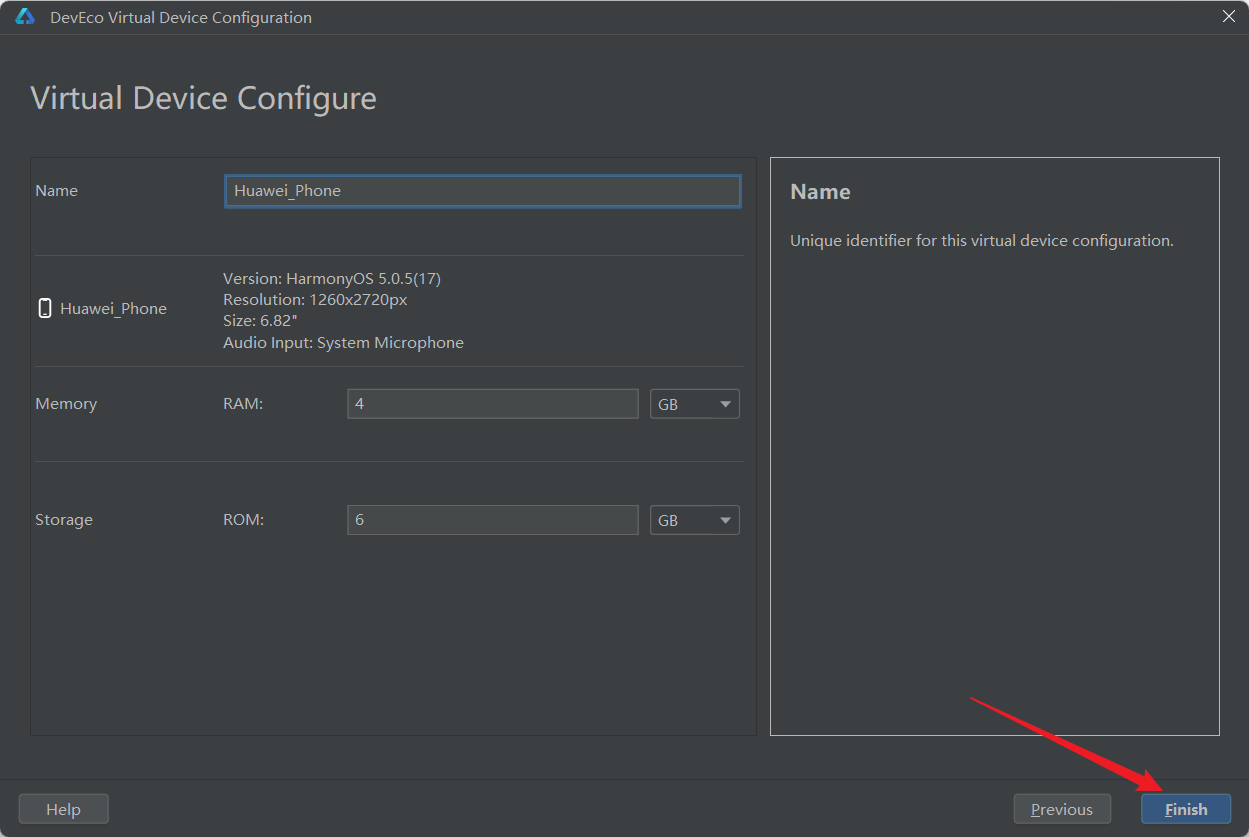
Task: Click the Storage row label
Action: pos(64,520)
